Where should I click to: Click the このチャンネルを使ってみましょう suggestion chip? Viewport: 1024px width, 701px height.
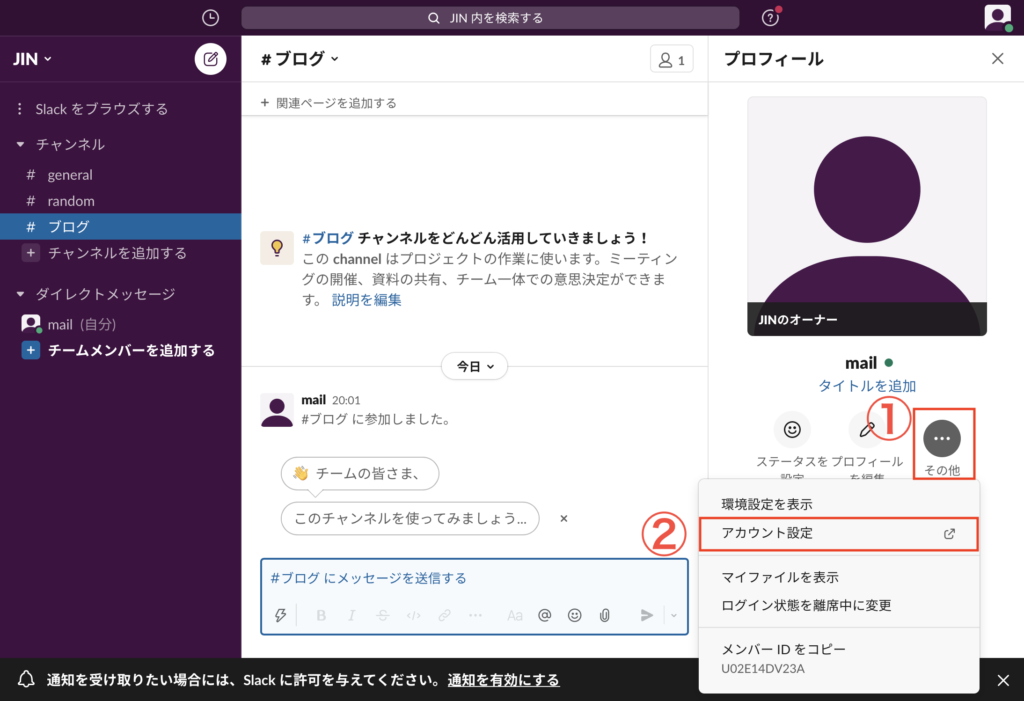410,519
